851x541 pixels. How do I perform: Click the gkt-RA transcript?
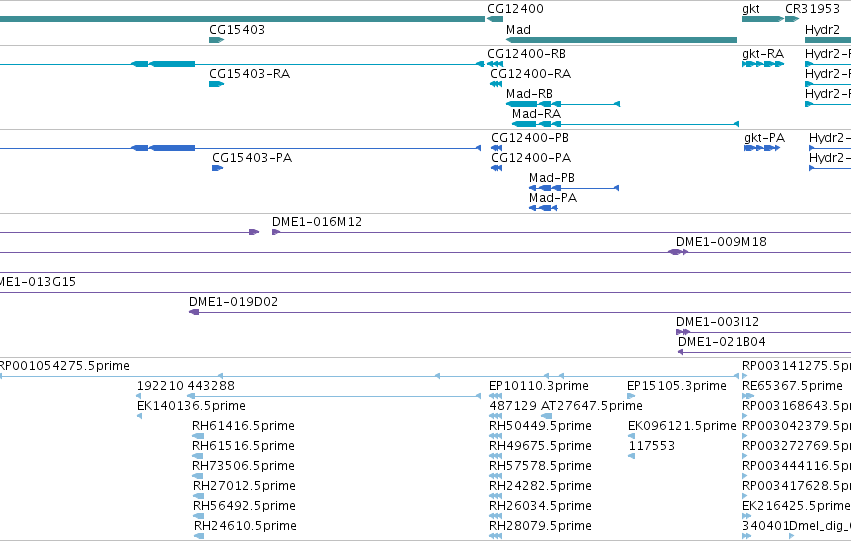pos(763,54)
